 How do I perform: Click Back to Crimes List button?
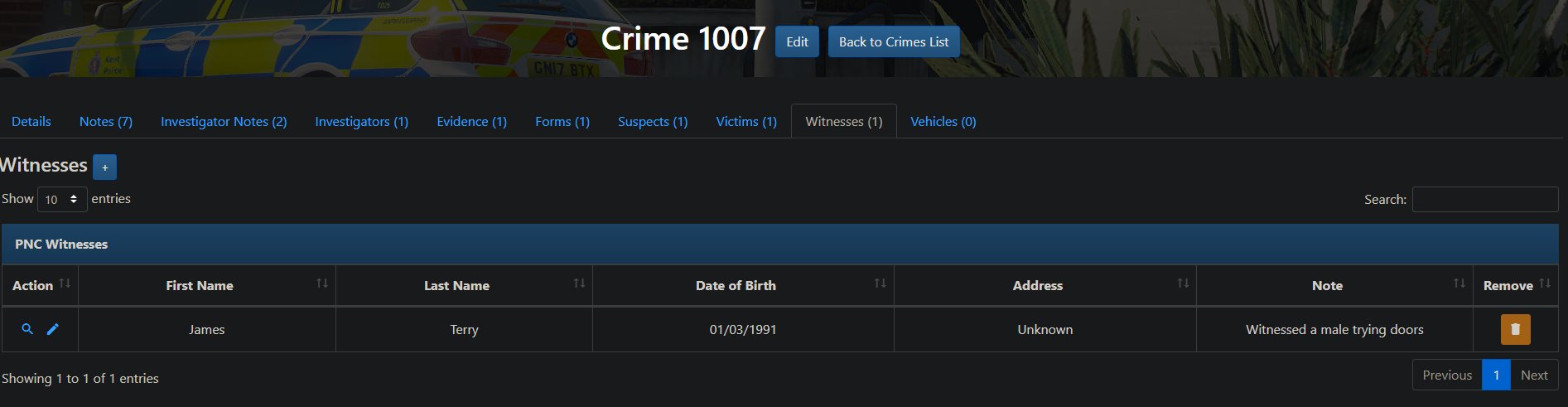pyautogui.click(x=894, y=42)
